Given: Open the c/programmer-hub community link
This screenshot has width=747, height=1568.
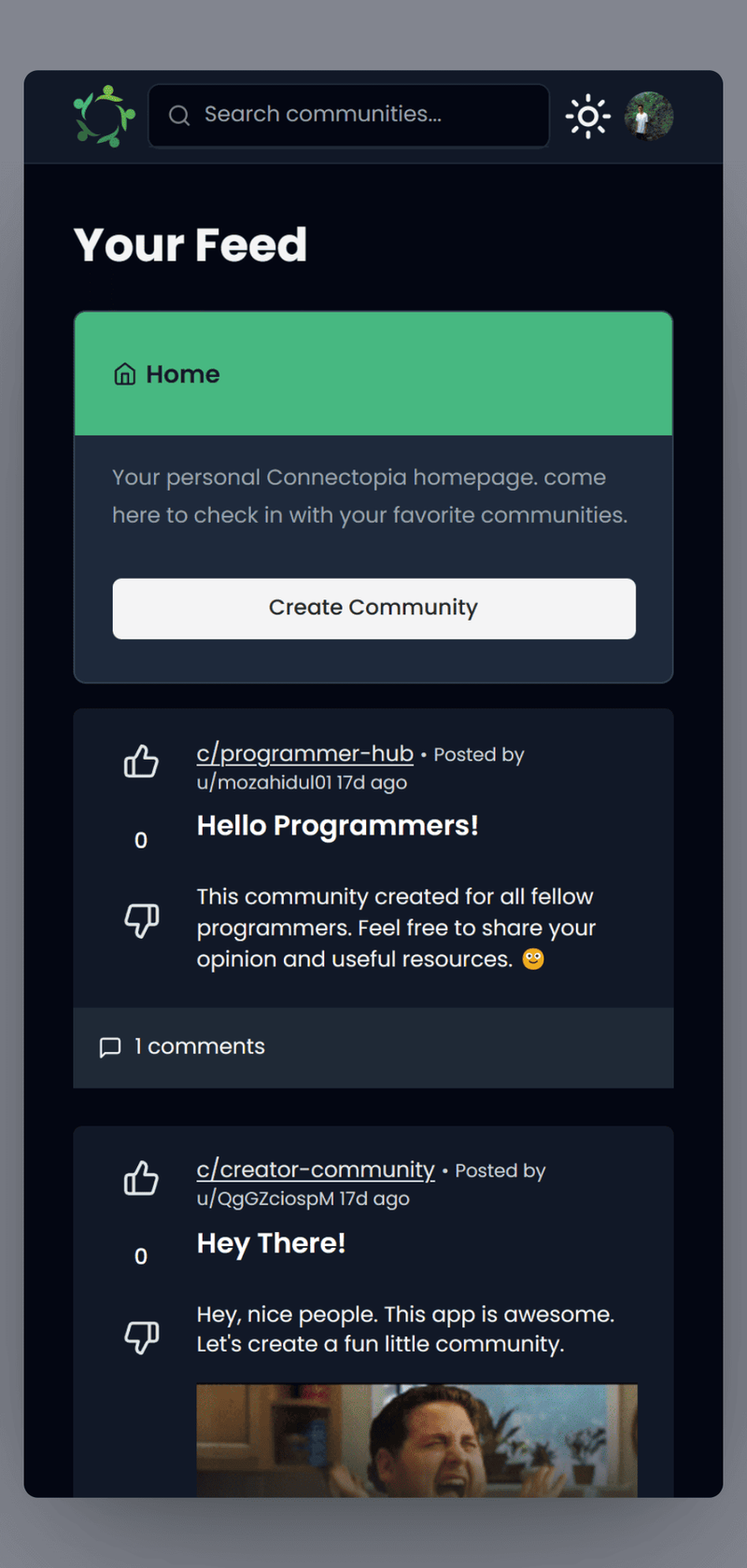Looking at the screenshot, I should click(x=304, y=753).
